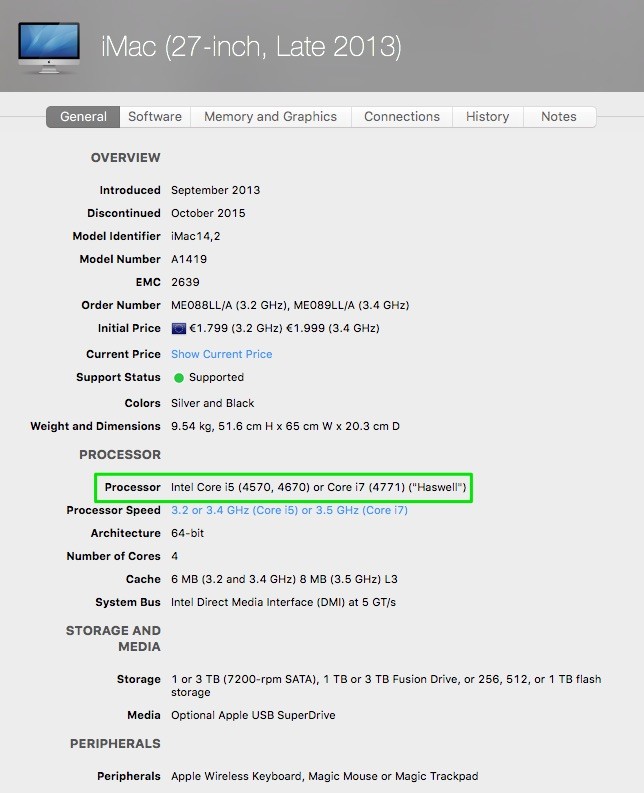Click the green Supported status dot

pos(179,378)
